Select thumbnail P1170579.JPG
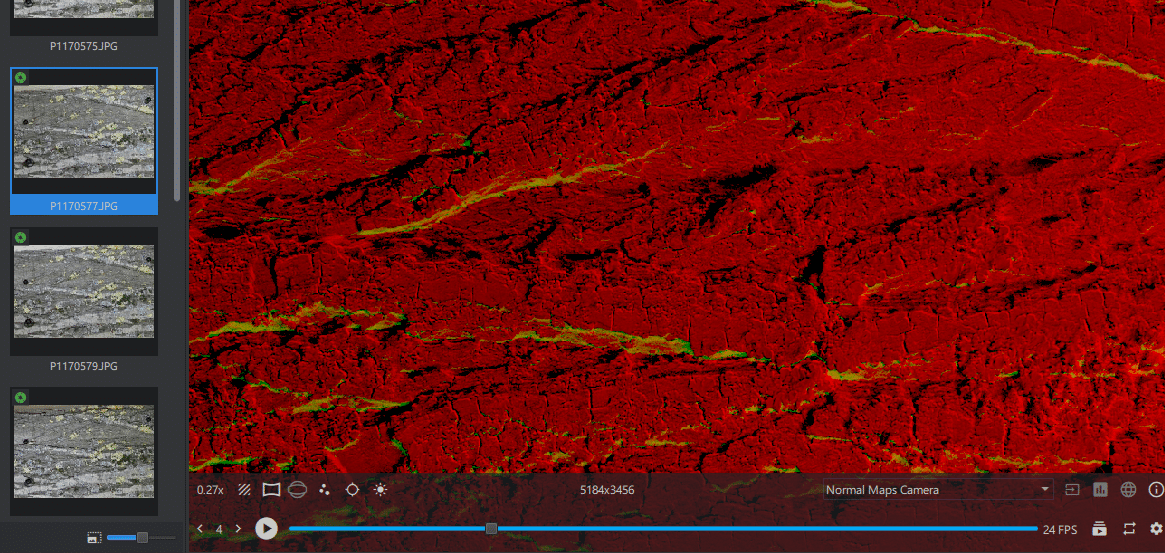1165x553 pixels. tap(84, 291)
